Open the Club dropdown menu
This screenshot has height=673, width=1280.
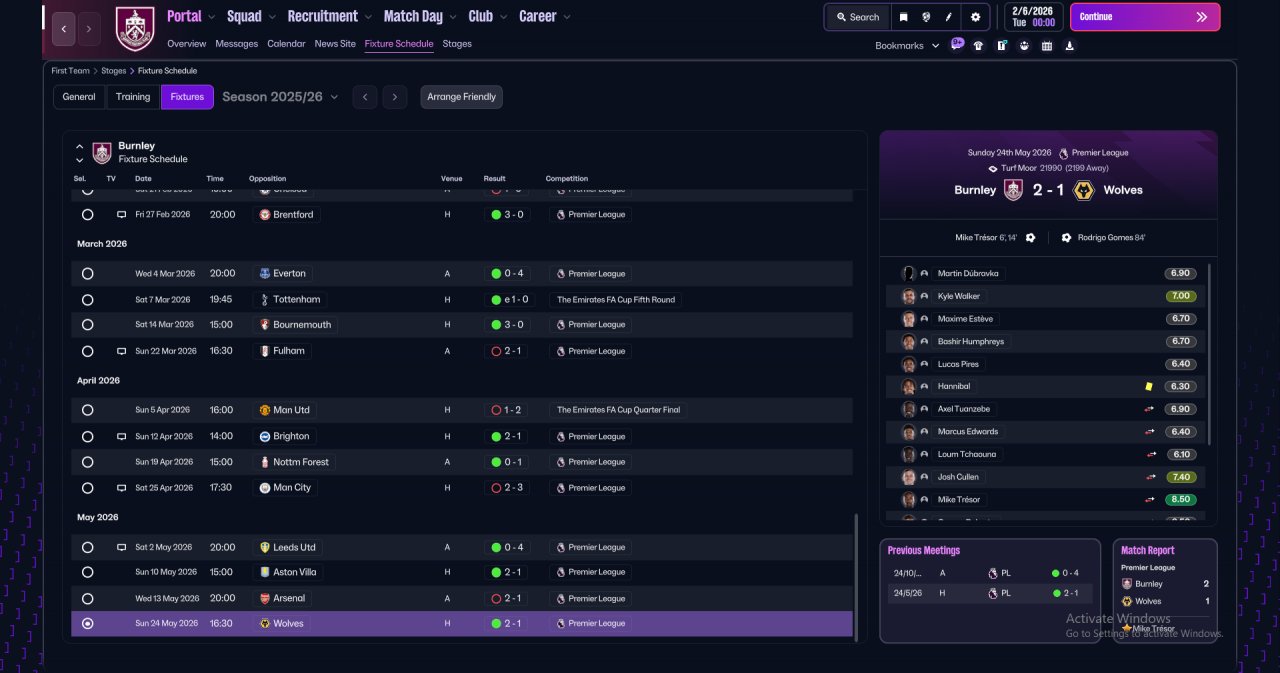[x=488, y=16]
